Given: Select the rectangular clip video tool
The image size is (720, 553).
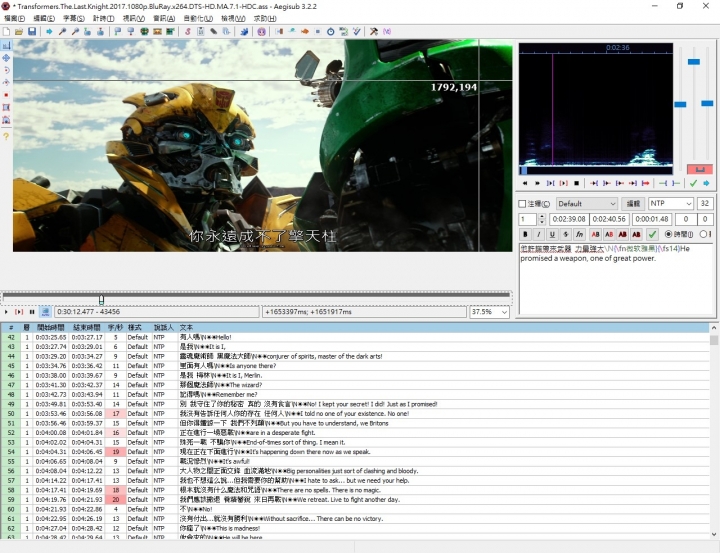Looking at the screenshot, I should pos(6,107).
